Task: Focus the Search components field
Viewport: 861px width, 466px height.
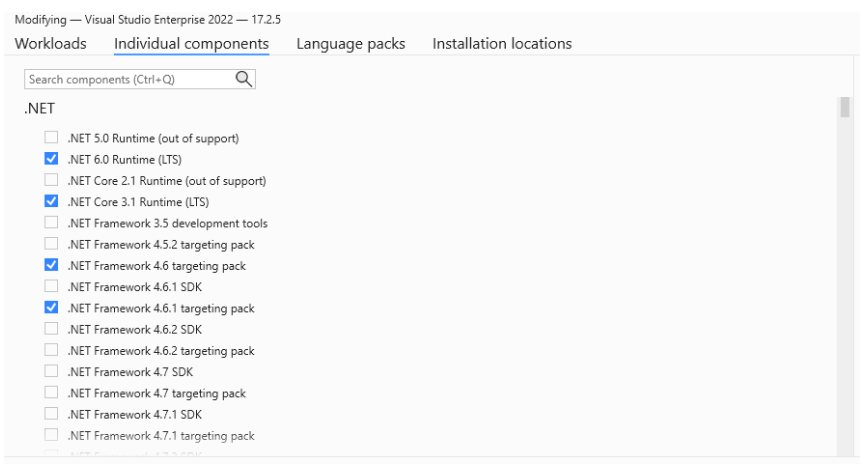Action: coord(139,79)
